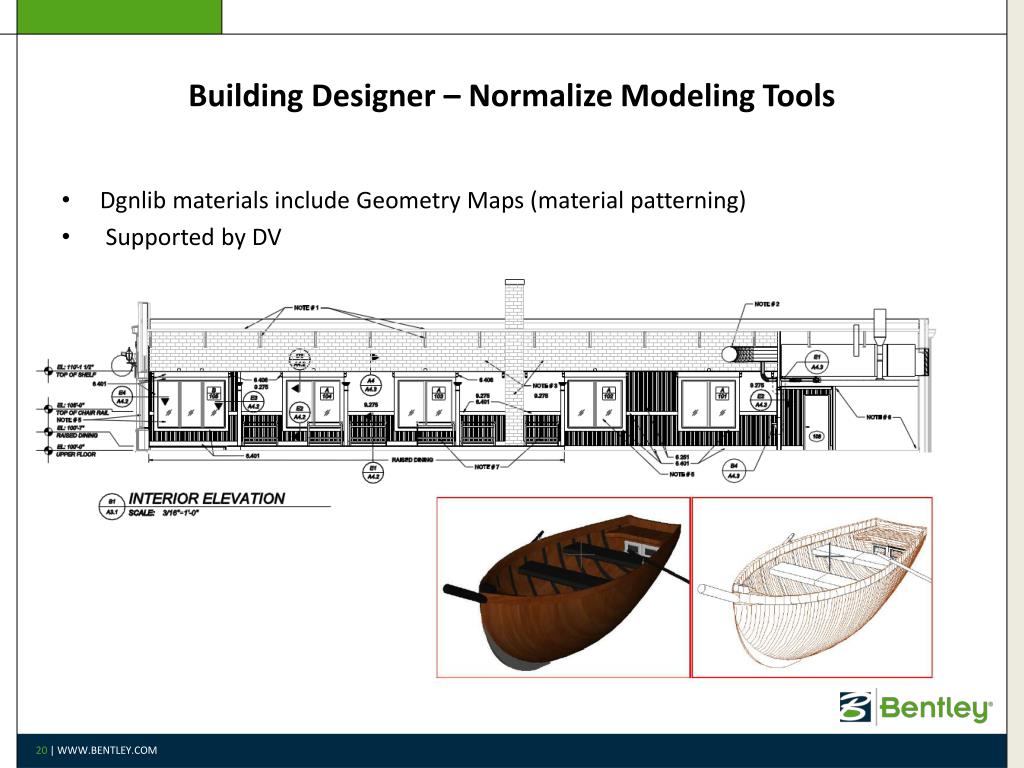Click the UPPER FLOOR elevation label
1024x768 pixels.
click(76, 454)
